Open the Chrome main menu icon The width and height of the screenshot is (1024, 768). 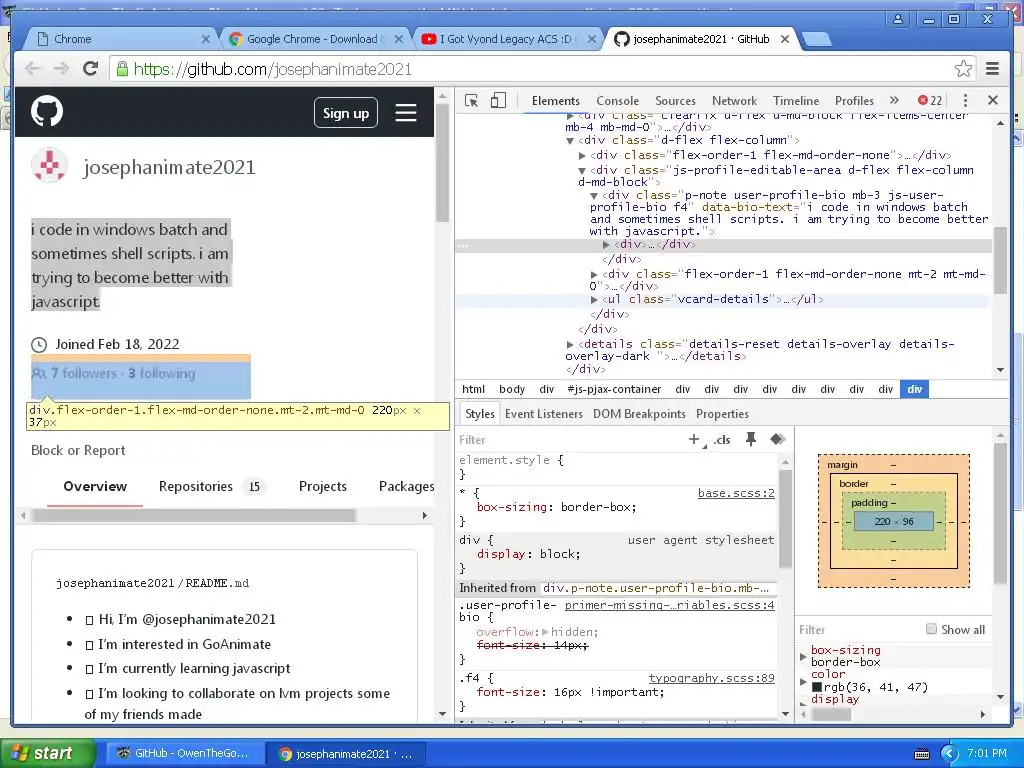[x=993, y=69]
